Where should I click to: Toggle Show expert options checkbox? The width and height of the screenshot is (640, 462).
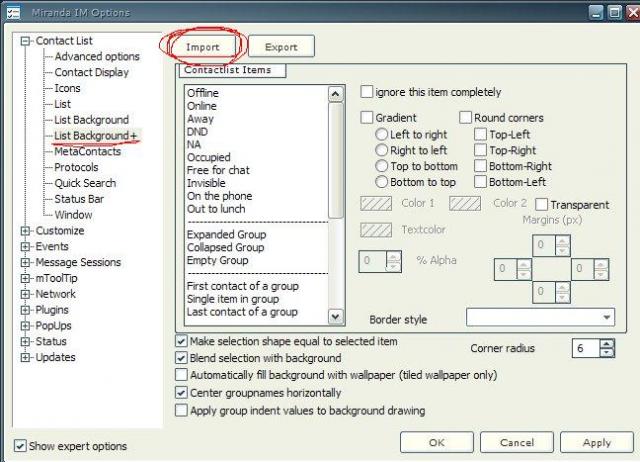click(x=20, y=446)
